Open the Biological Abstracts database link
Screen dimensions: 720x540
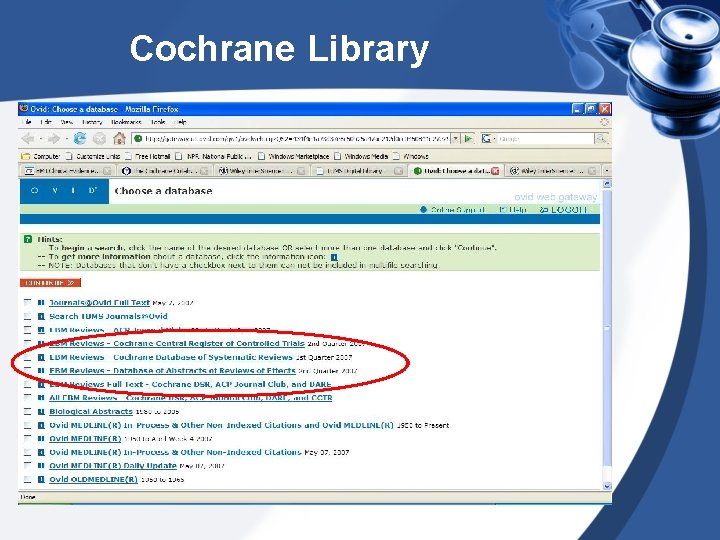click(91, 411)
